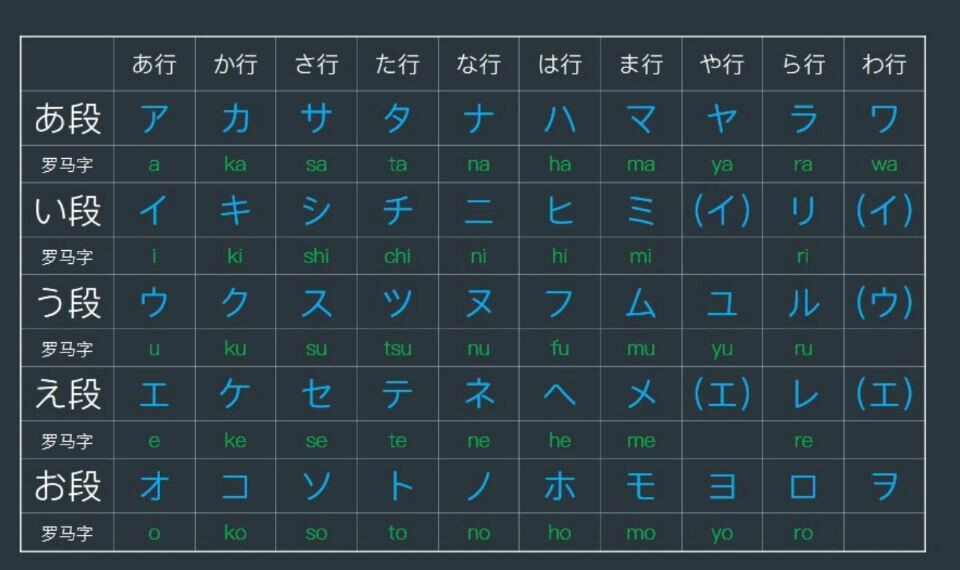Select the katakana ツ cell
960x570 pixels.
397,303
